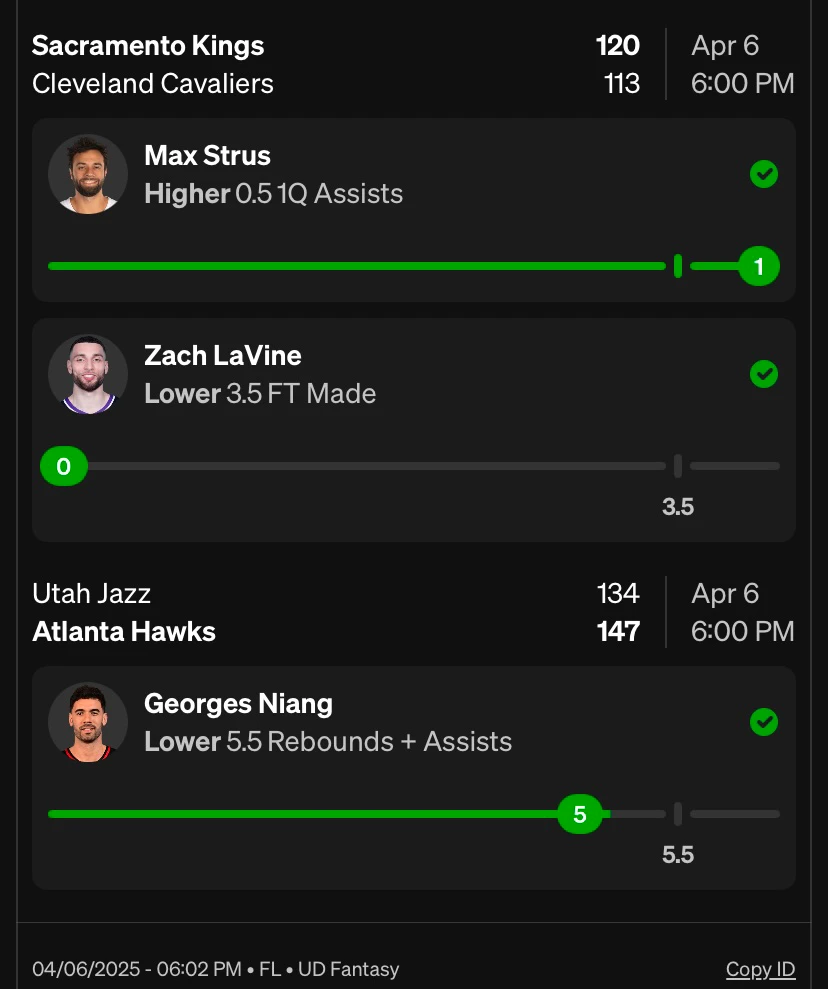Viewport: 828px width, 989px height.
Task: Open Cleveland Cavaliers team name
Action: (153, 84)
